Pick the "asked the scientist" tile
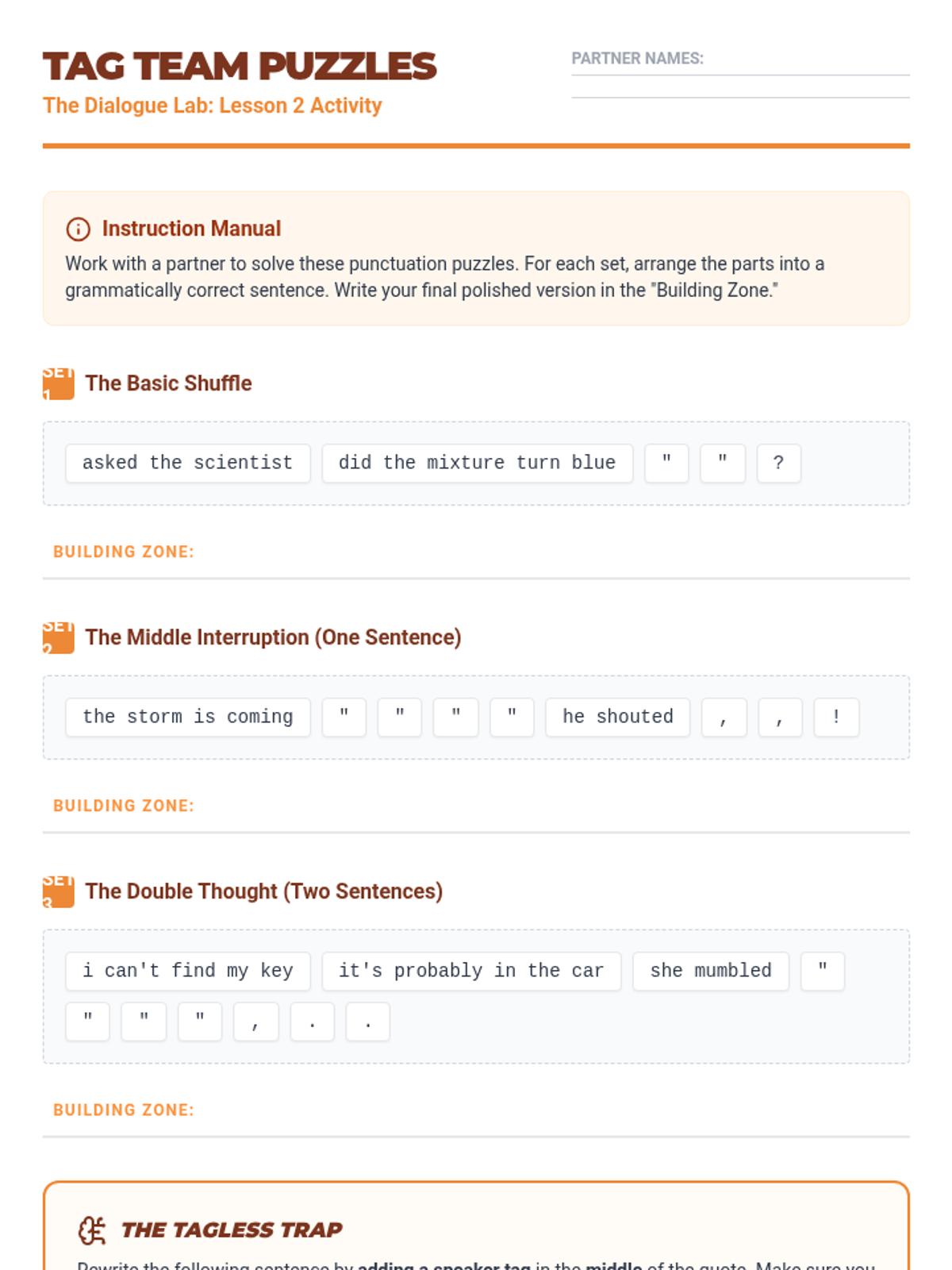This screenshot has height=1270, width=952. tap(187, 463)
